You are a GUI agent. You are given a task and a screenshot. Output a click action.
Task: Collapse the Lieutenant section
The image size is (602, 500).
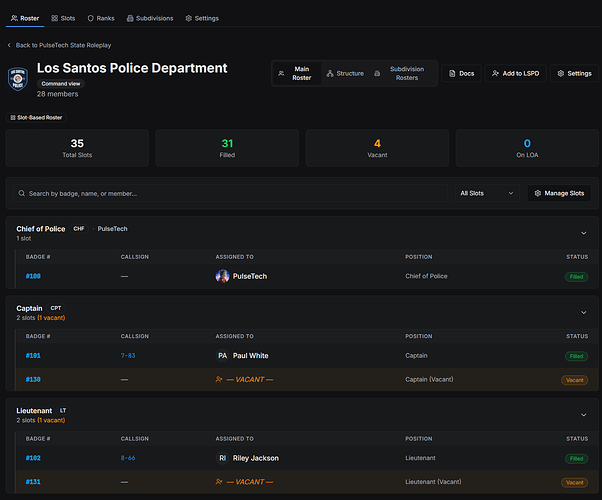(x=583, y=415)
